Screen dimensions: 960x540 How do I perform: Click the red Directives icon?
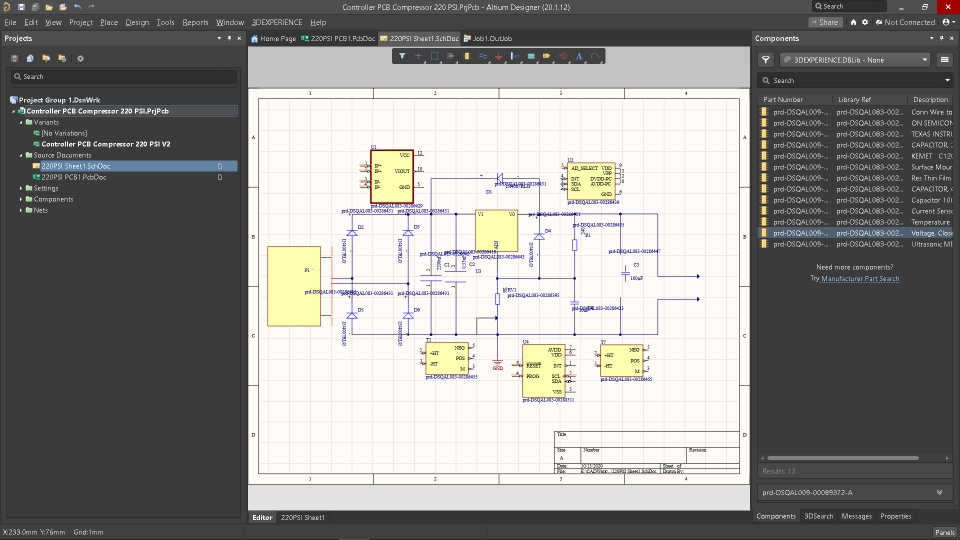click(563, 56)
